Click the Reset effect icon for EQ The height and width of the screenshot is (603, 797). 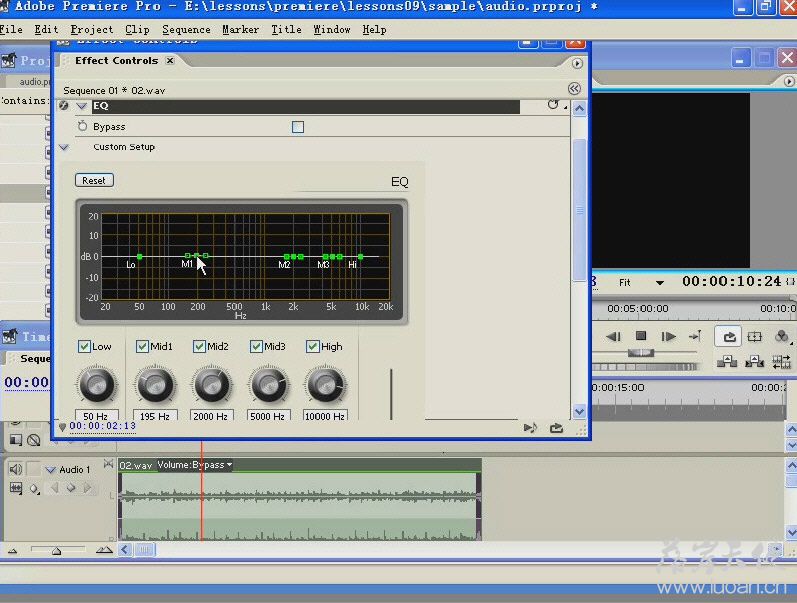tap(553, 105)
